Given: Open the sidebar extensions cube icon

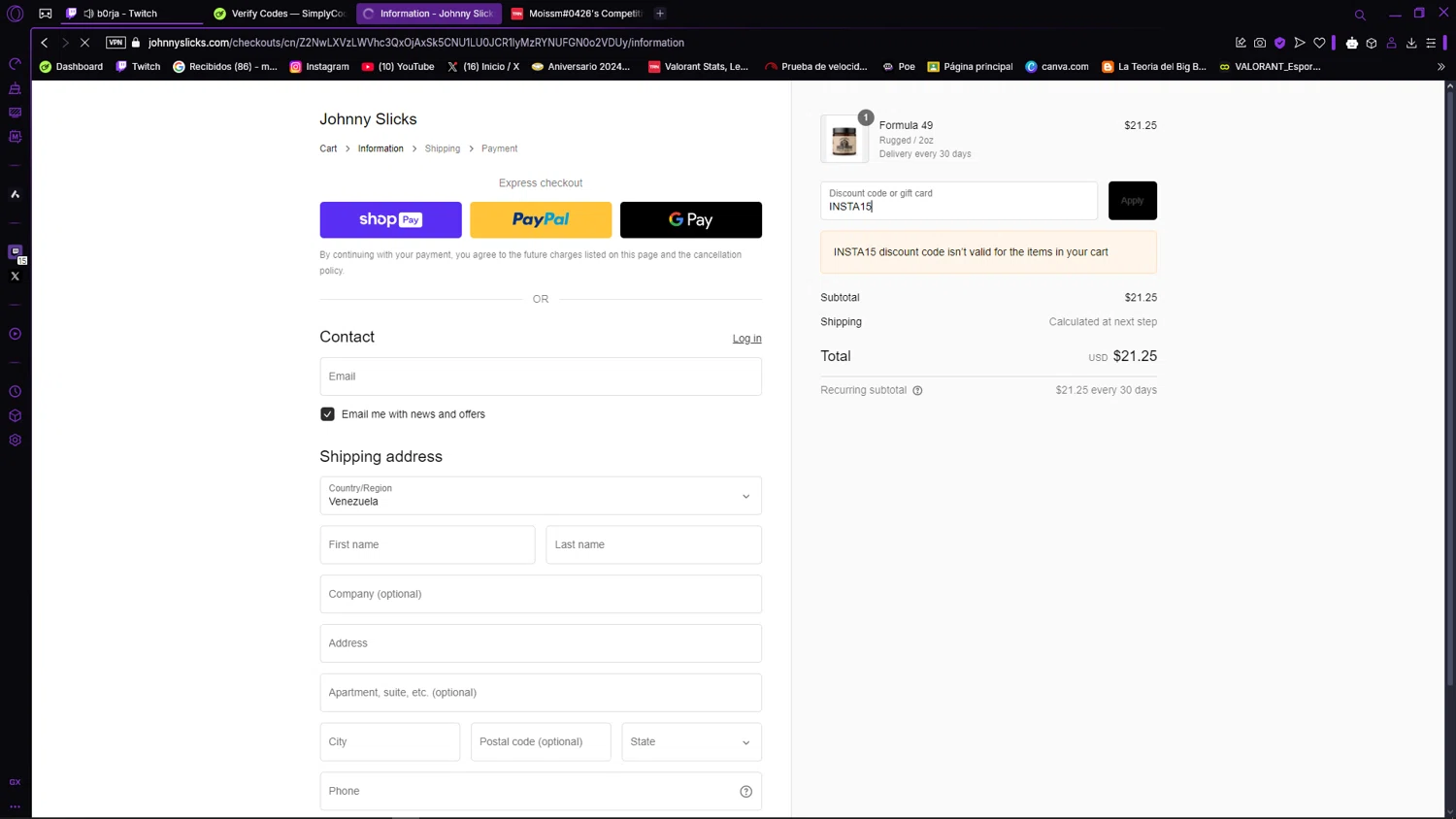Looking at the screenshot, I should point(15,416).
